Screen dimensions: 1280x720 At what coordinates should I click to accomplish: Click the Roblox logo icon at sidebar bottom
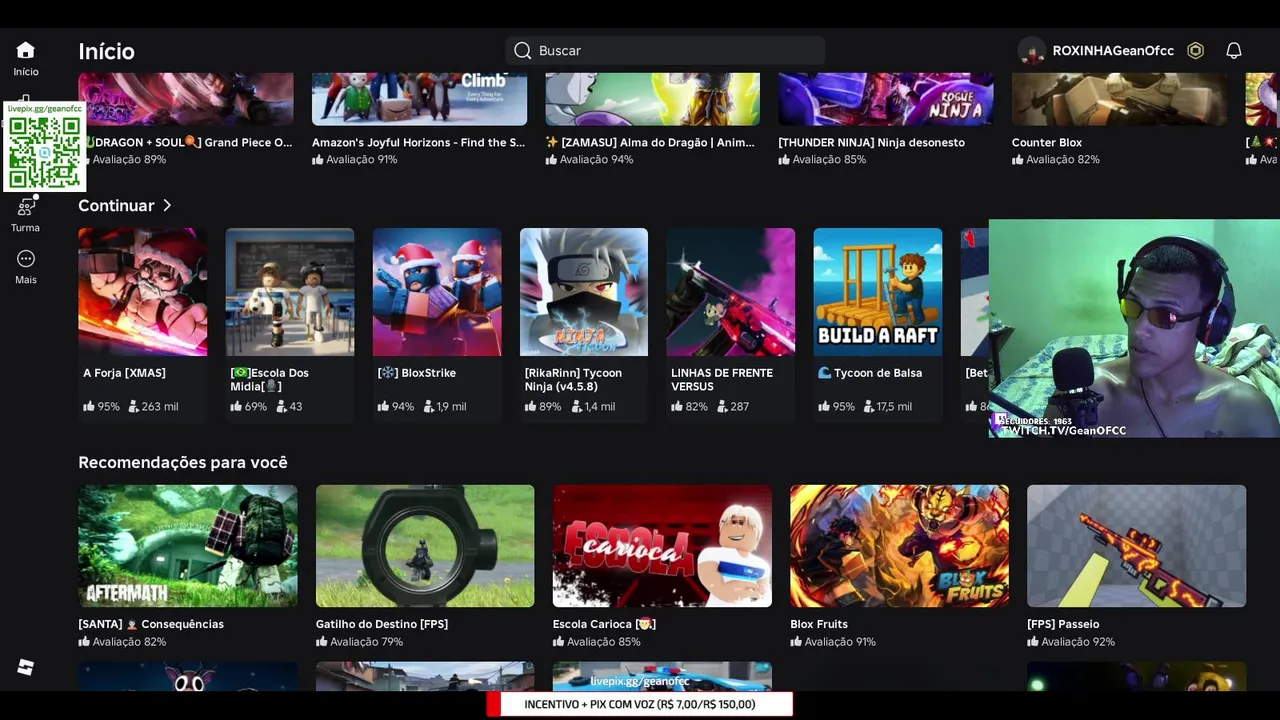tap(26, 667)
